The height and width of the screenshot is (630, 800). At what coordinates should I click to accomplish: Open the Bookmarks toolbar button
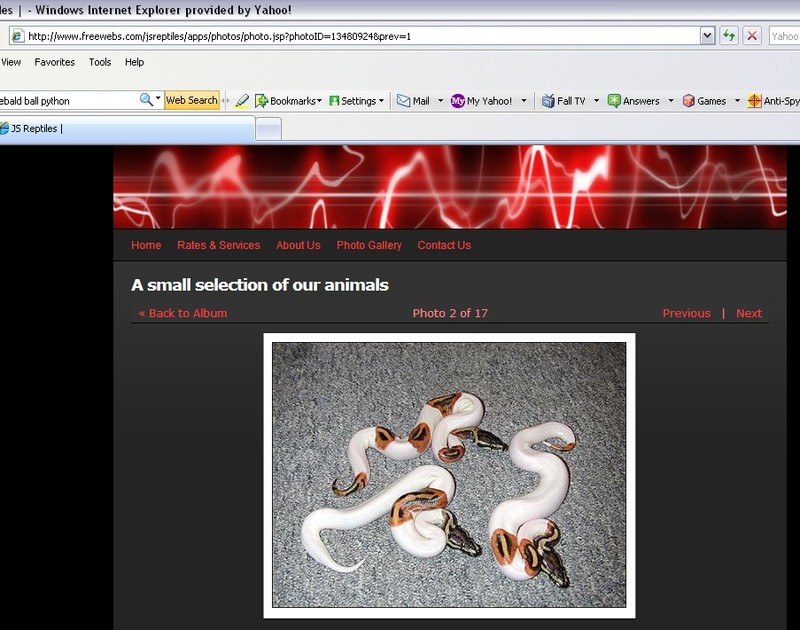(288, 101)
